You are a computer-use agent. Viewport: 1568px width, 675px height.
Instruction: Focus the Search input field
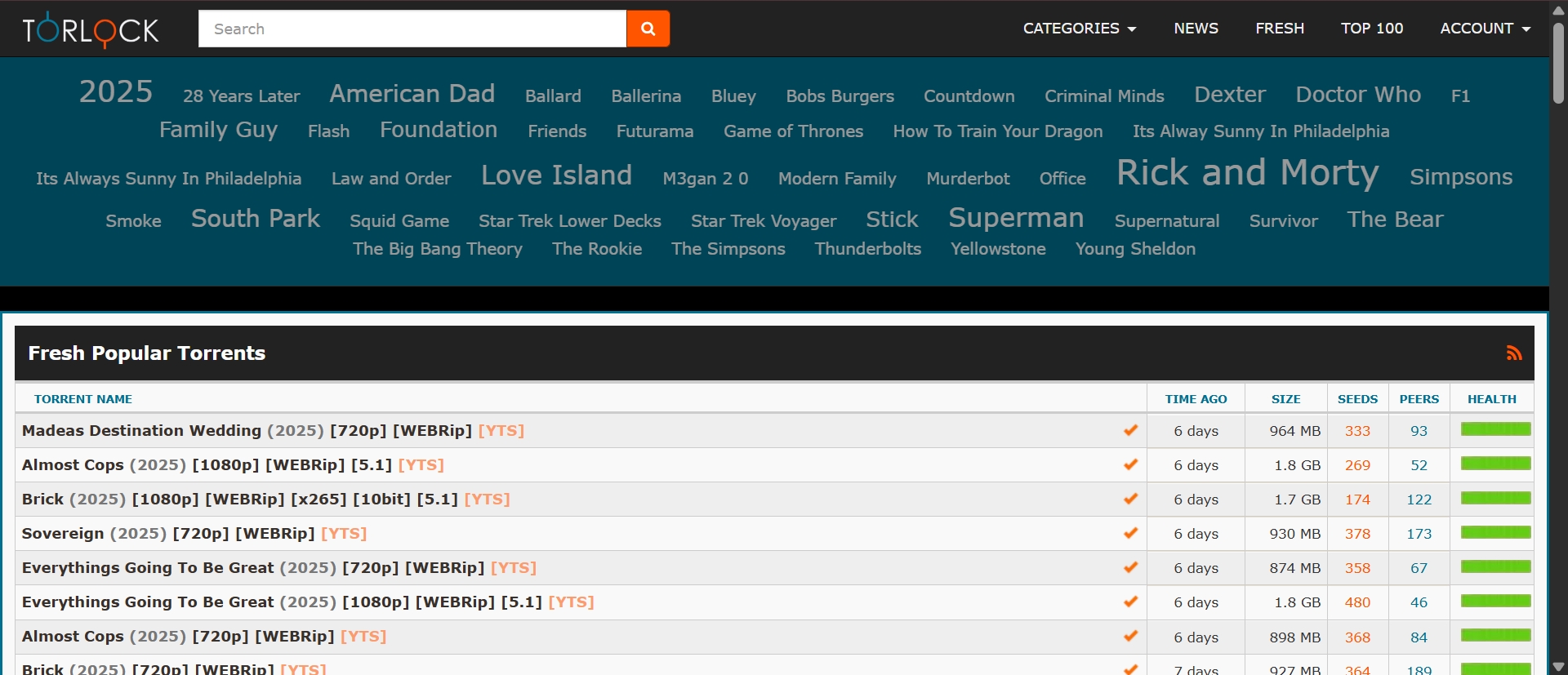(412, 29)
